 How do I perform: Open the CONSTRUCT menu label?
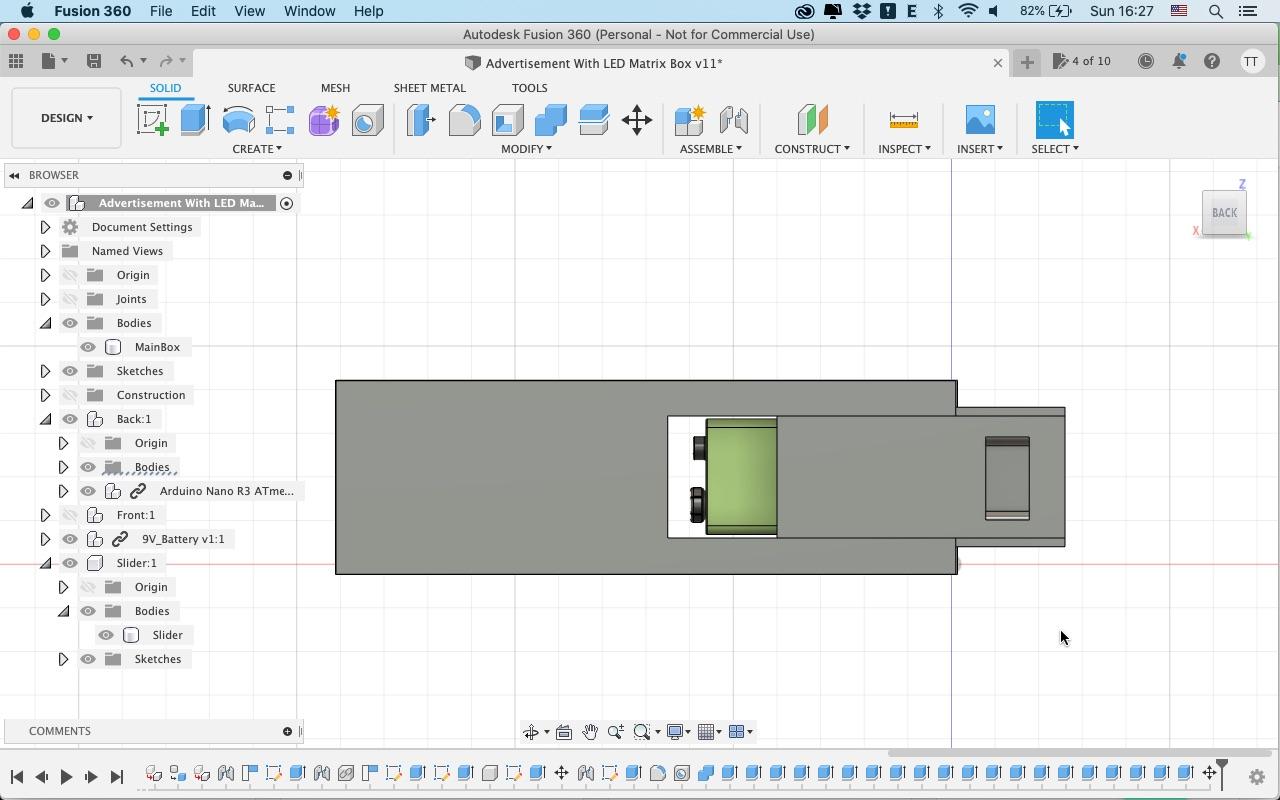pyautogui.click(x=812, y=149)
